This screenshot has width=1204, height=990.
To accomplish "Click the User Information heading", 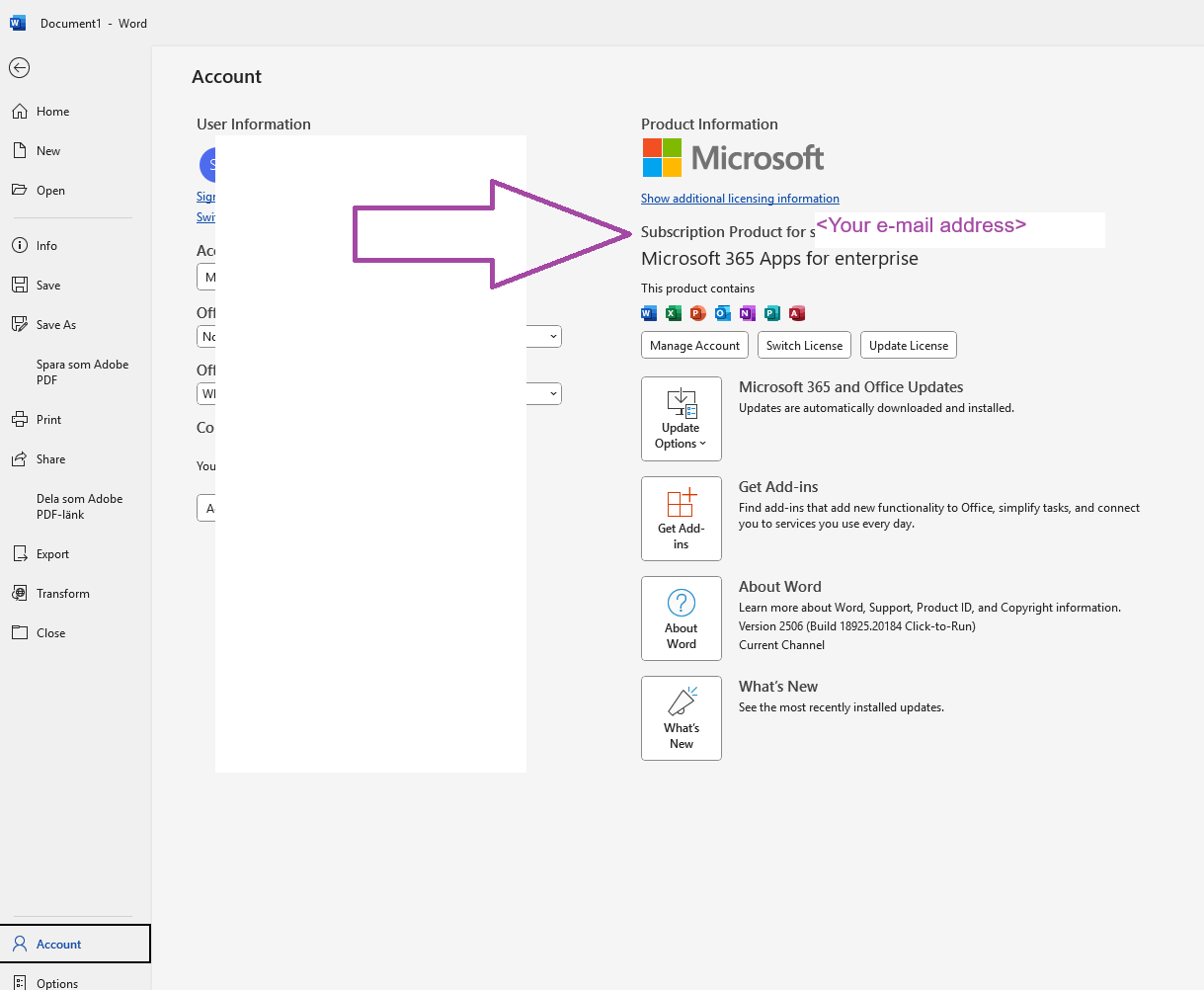I will (254, 124).
